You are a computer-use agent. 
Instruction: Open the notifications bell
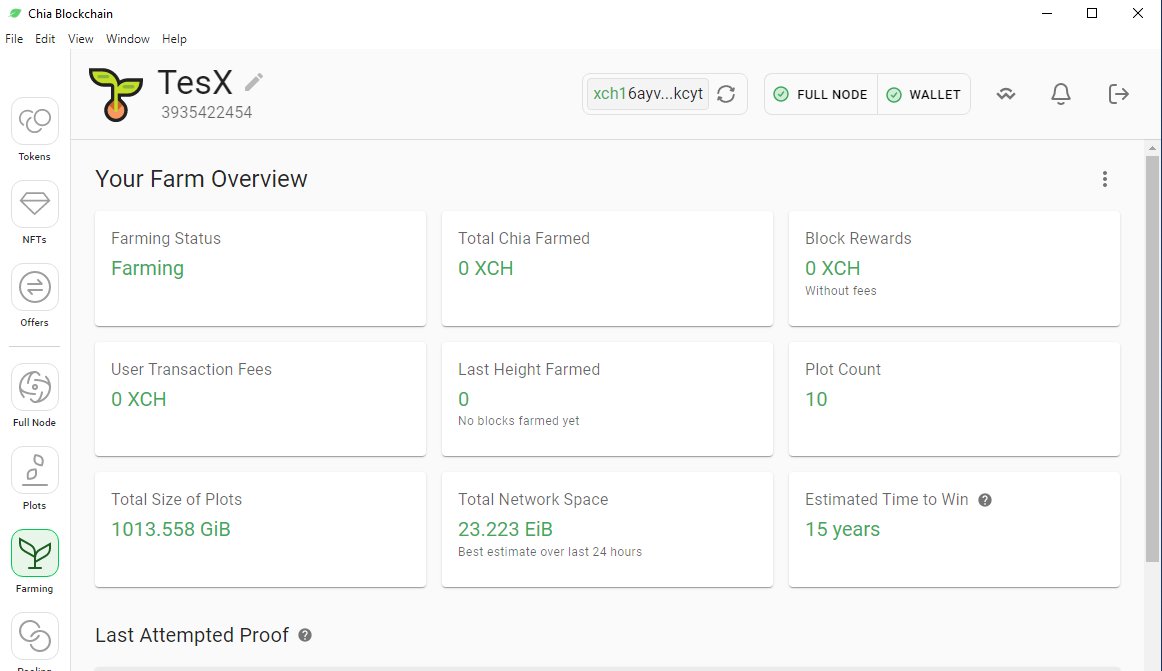tap(1061, 94)
